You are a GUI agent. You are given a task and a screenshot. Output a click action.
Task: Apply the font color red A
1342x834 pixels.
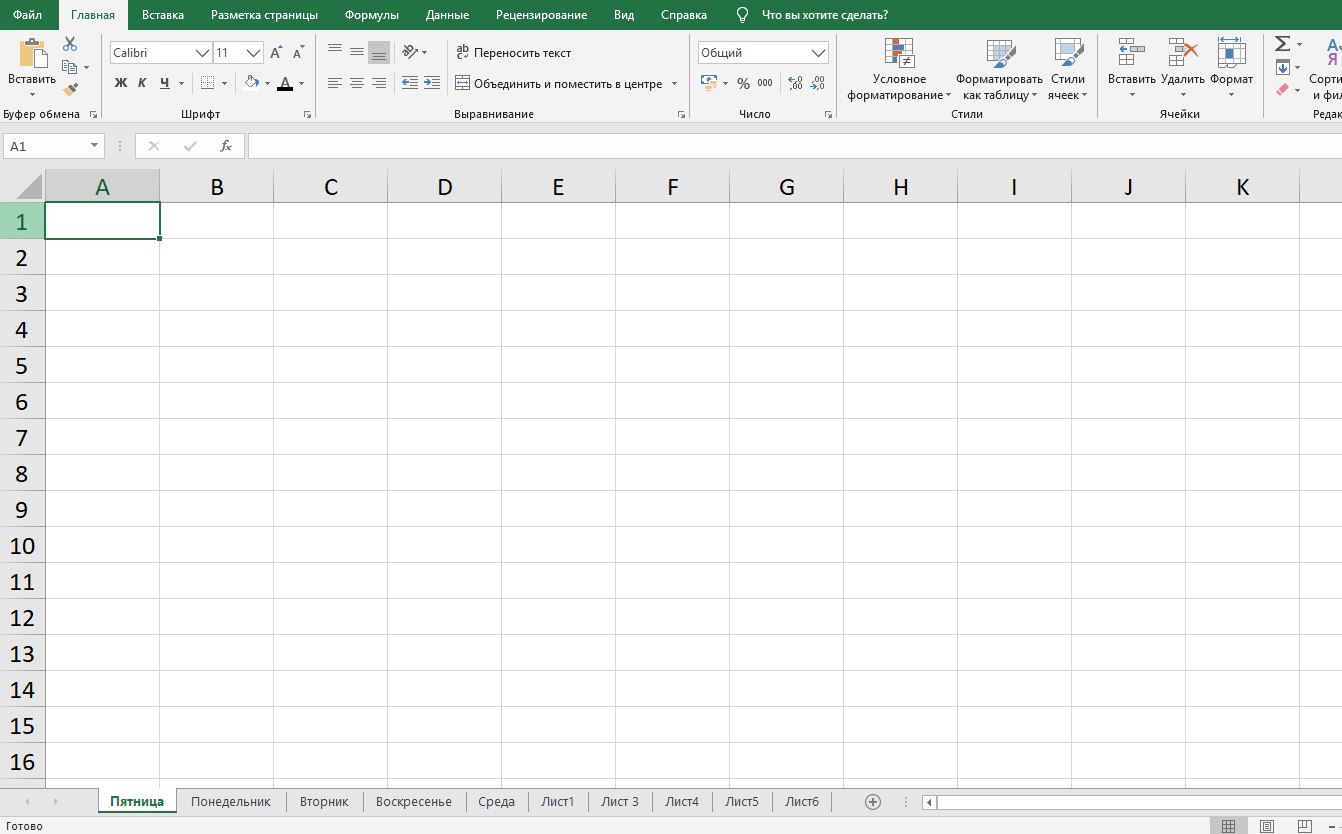(x=285, y=83)
